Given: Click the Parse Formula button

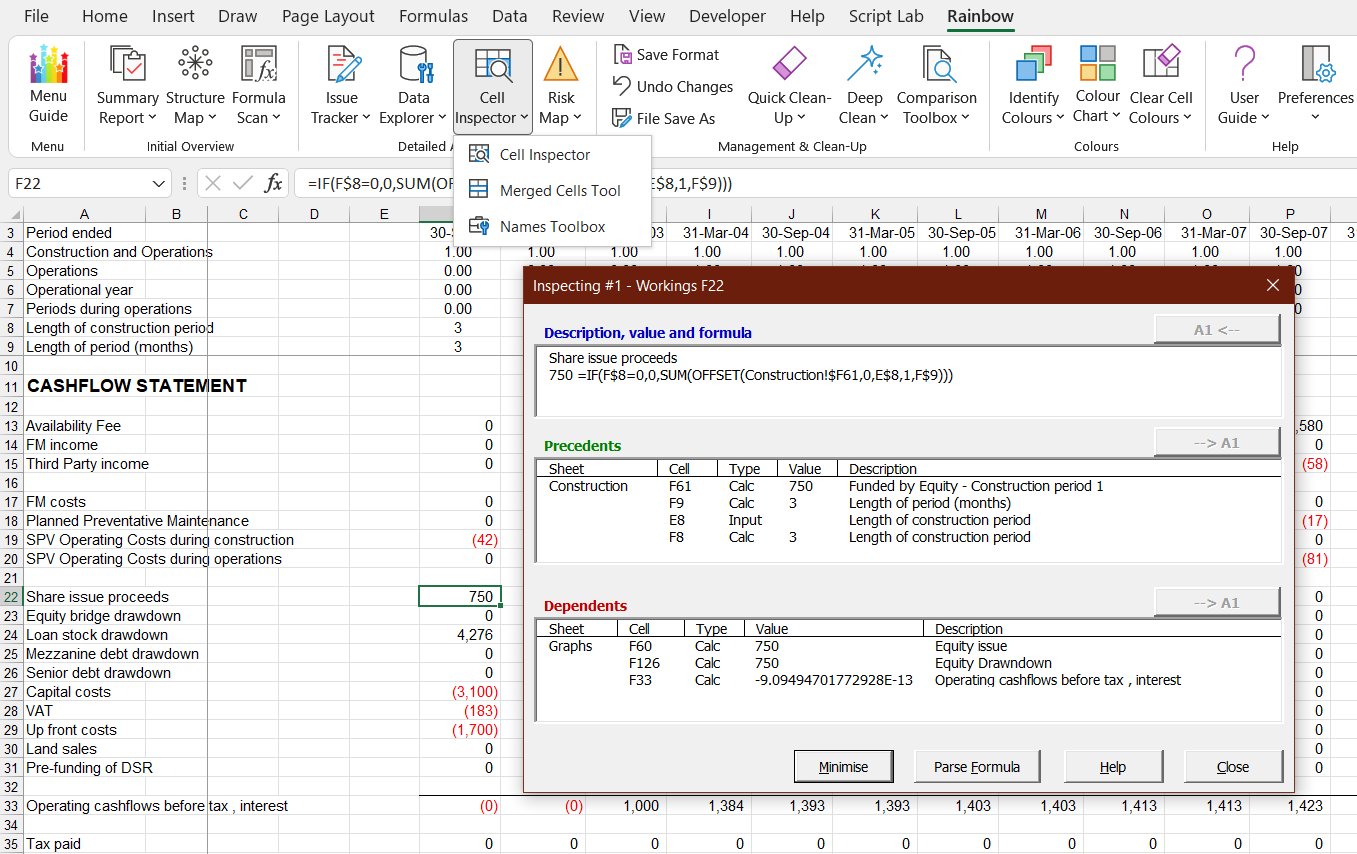Looking at the screenshot, I should pyautogui.click(x=977, y=767).
